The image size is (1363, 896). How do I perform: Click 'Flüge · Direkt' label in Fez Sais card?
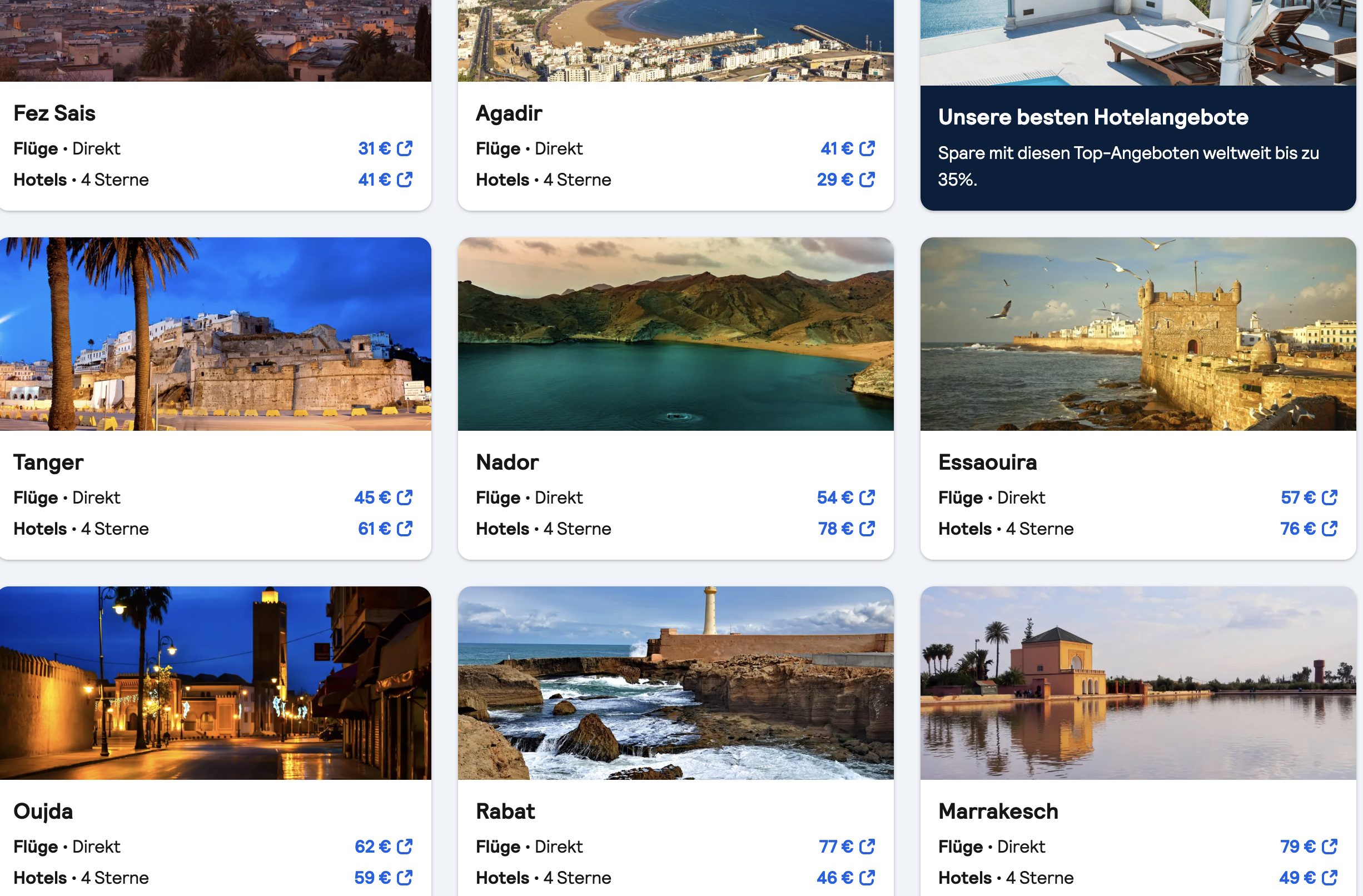click(67, 149)
